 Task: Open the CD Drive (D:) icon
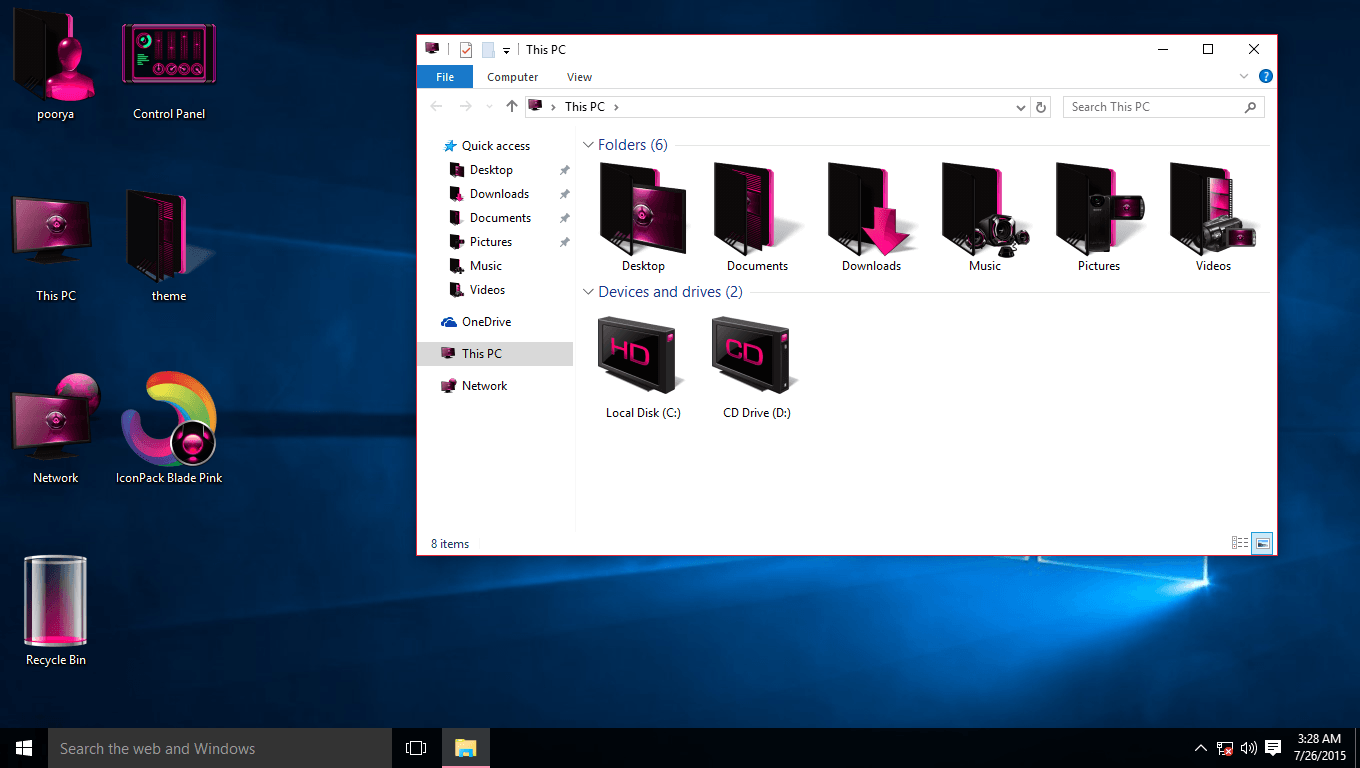(x=754, y=355)
